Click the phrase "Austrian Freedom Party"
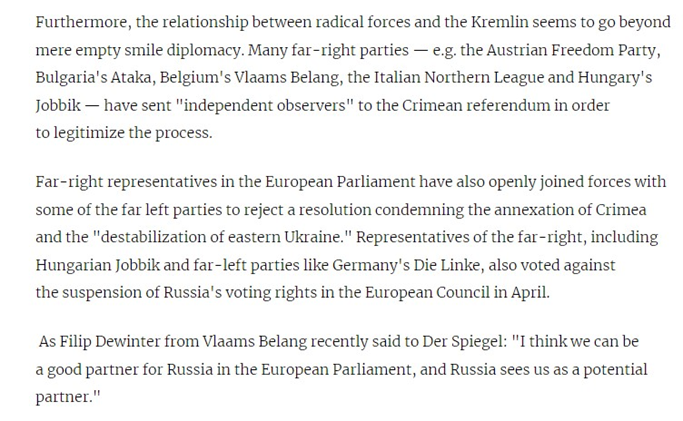Viewport: 683px width, 421px height. [571, 50]
